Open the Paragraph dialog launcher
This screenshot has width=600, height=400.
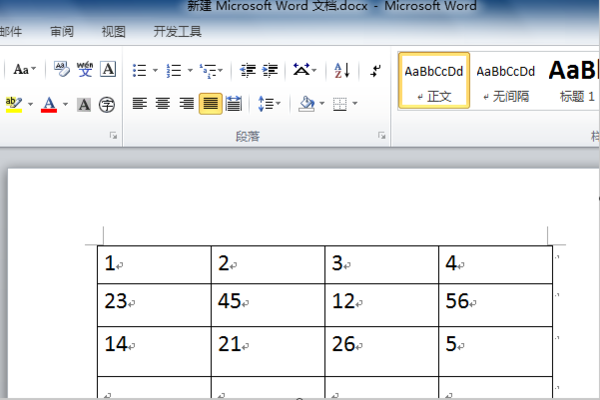tap(382, 135)
